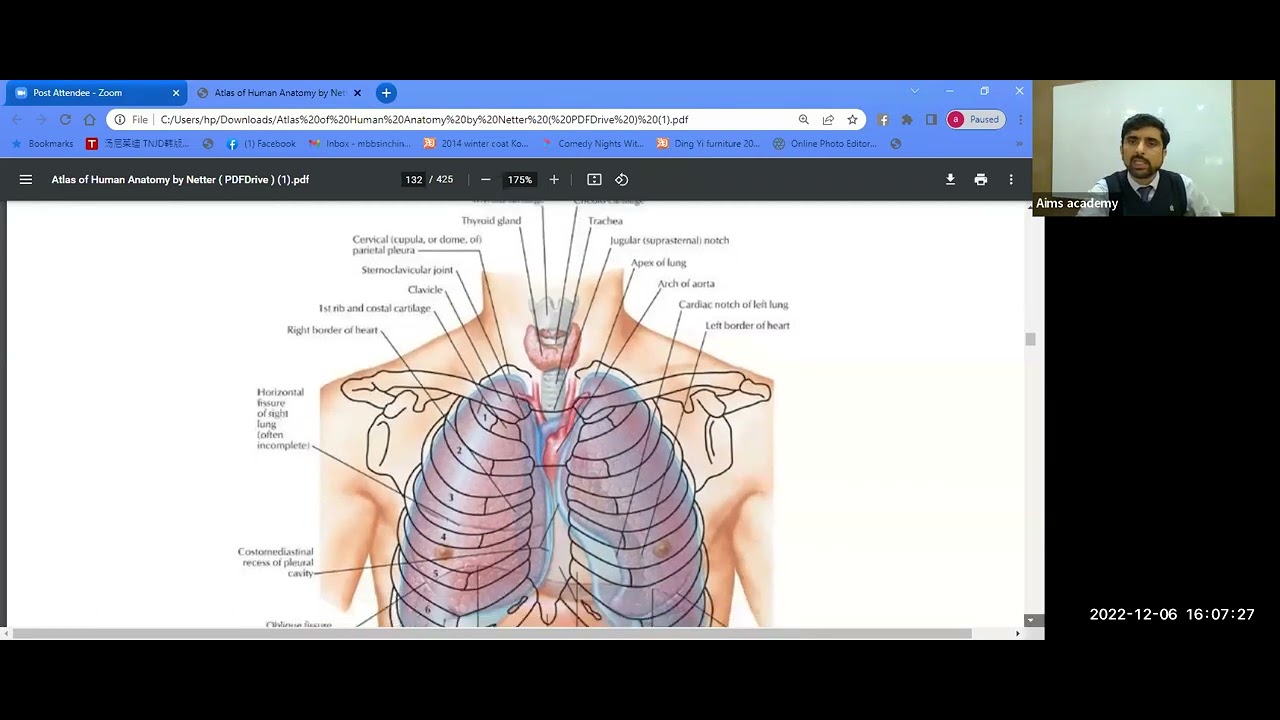Share this page from address bar
Screen dimensions: 1280x720
click(x=828, y=120)
